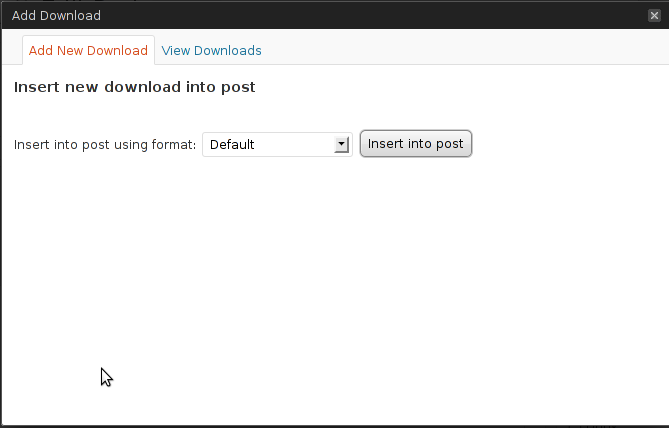The height and width of the screenshot is (428, 669).
Task: Click the 'Add Download' title text
Action: coord(56,16)
